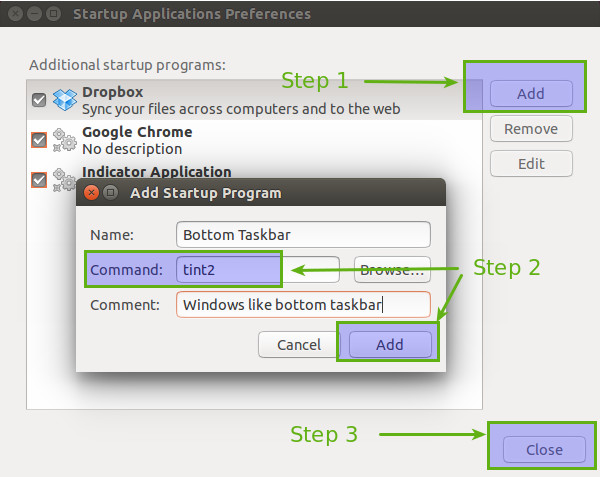Click Browse... to choose a command
The width and height of the screenshot is (600, 477).
(392, 269)
